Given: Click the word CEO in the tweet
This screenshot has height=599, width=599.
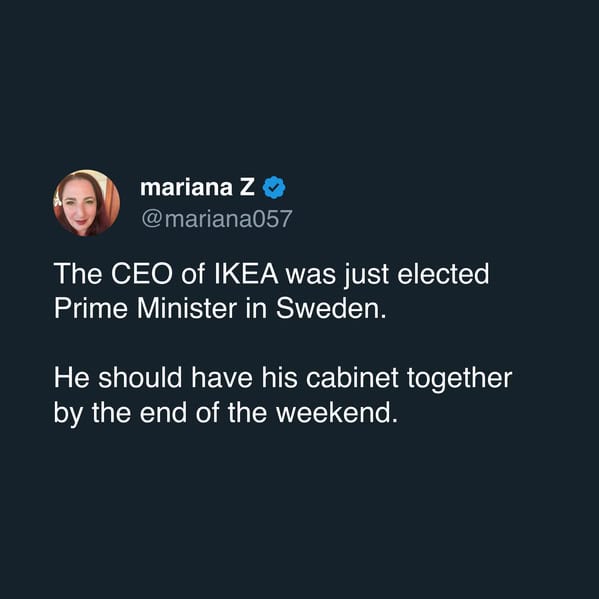Looking at the screenshot, I should coord(142,274).
